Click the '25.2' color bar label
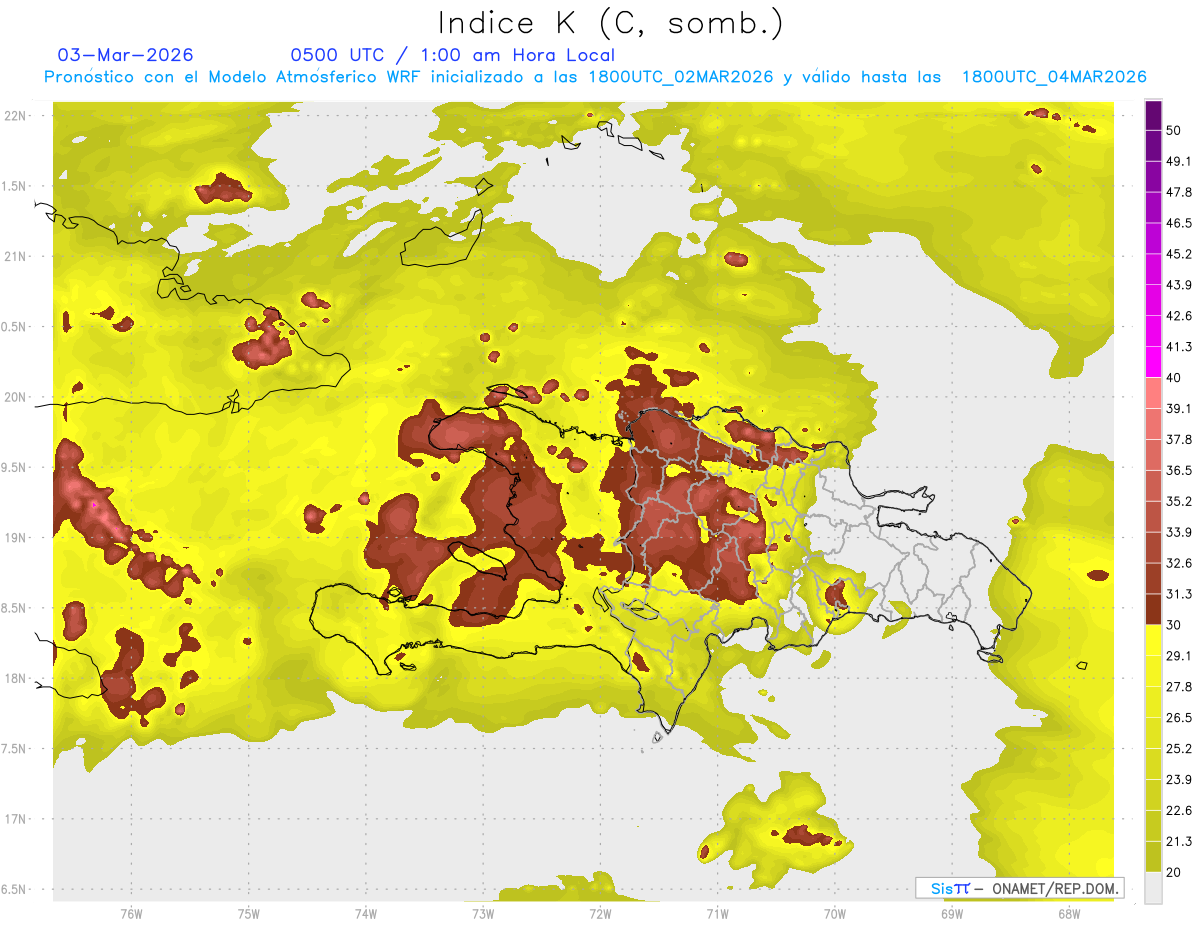This screenshot has height=927, width=1200. [x=1179, y=749]
